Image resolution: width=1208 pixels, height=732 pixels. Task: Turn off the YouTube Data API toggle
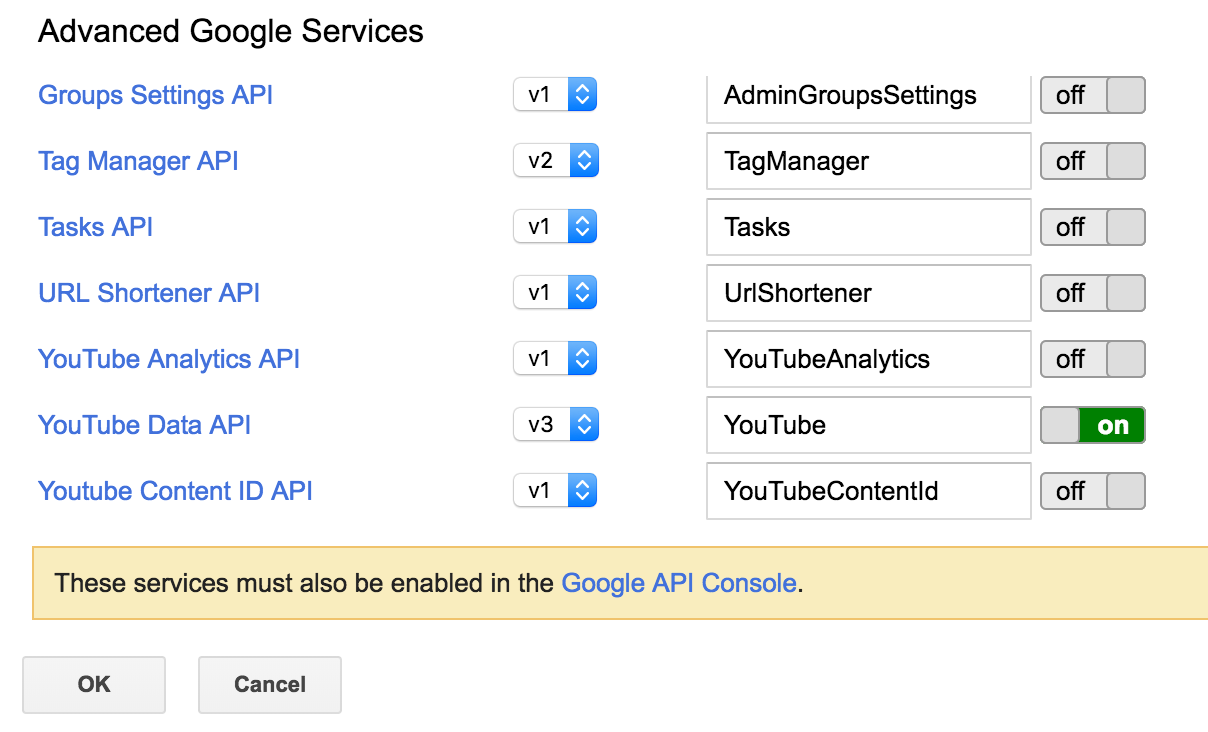1092,425
